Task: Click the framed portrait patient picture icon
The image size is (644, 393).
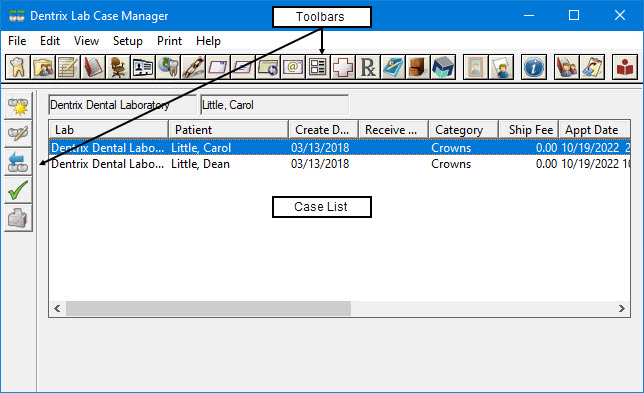Action: pyautogui.click(x=476, y=67)
